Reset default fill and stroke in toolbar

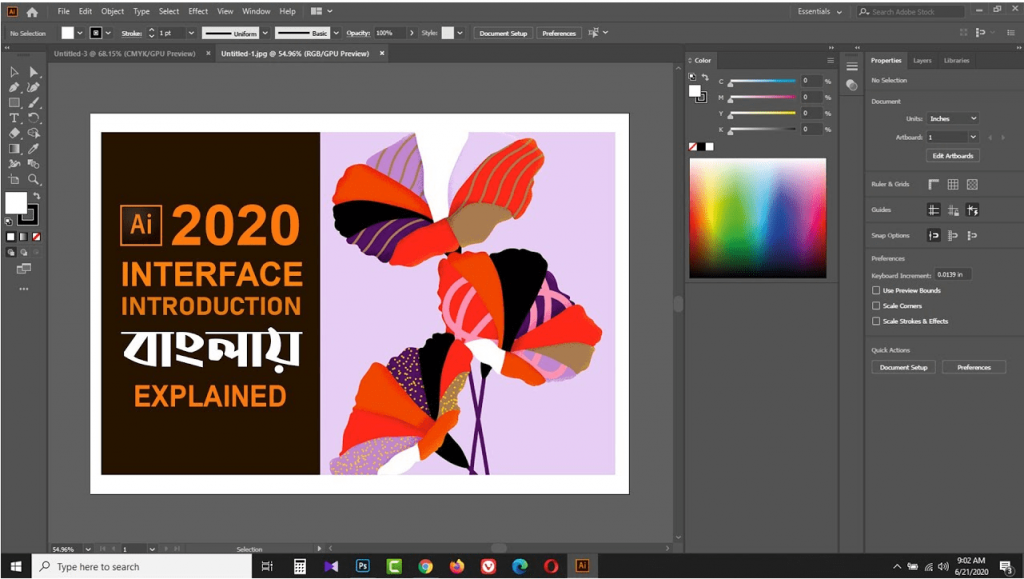[x=9, y=222]
